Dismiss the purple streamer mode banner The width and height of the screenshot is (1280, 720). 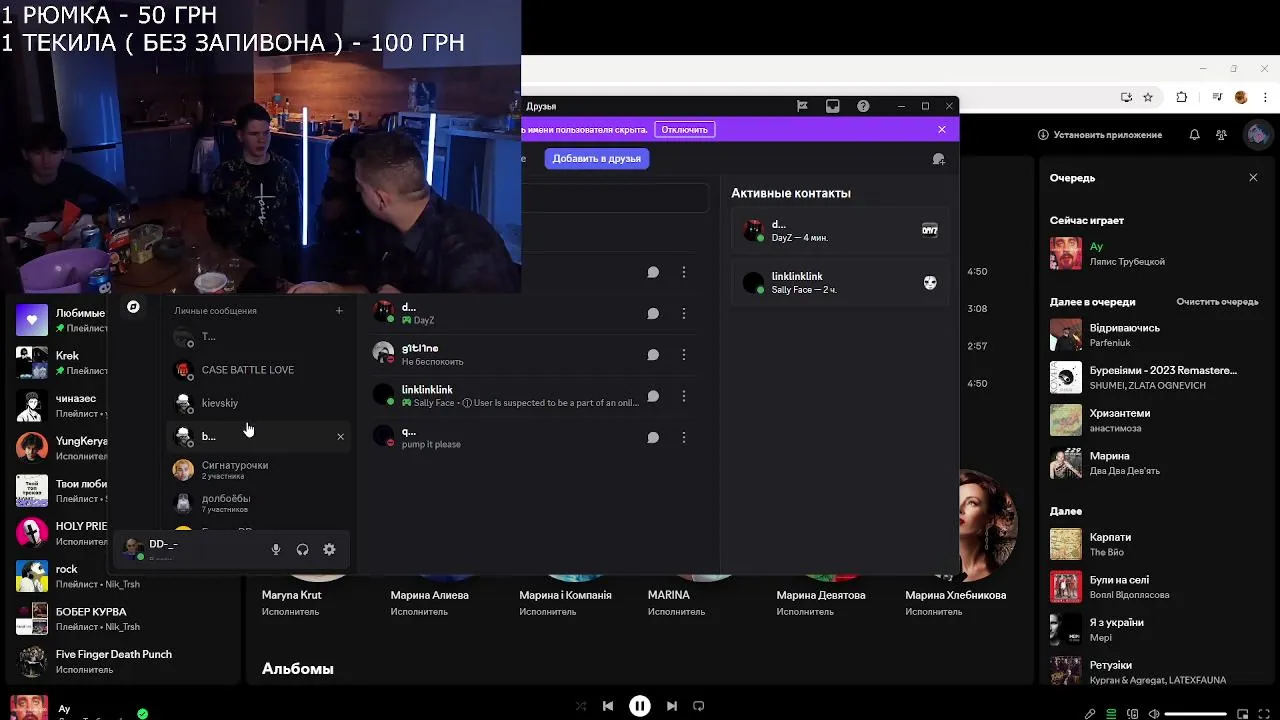point(941,129)
